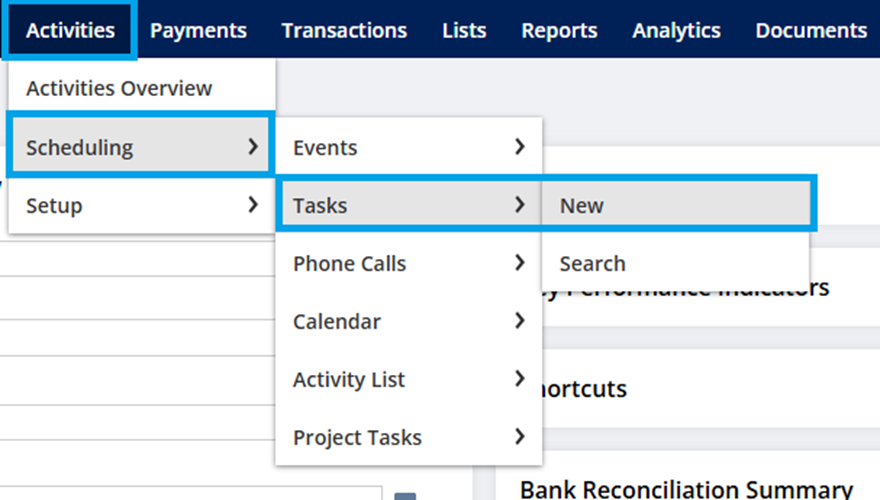Select the Analytics menu tab
Image resolution: width=880 pixels, height=500 pixels.
coord(676,30)
